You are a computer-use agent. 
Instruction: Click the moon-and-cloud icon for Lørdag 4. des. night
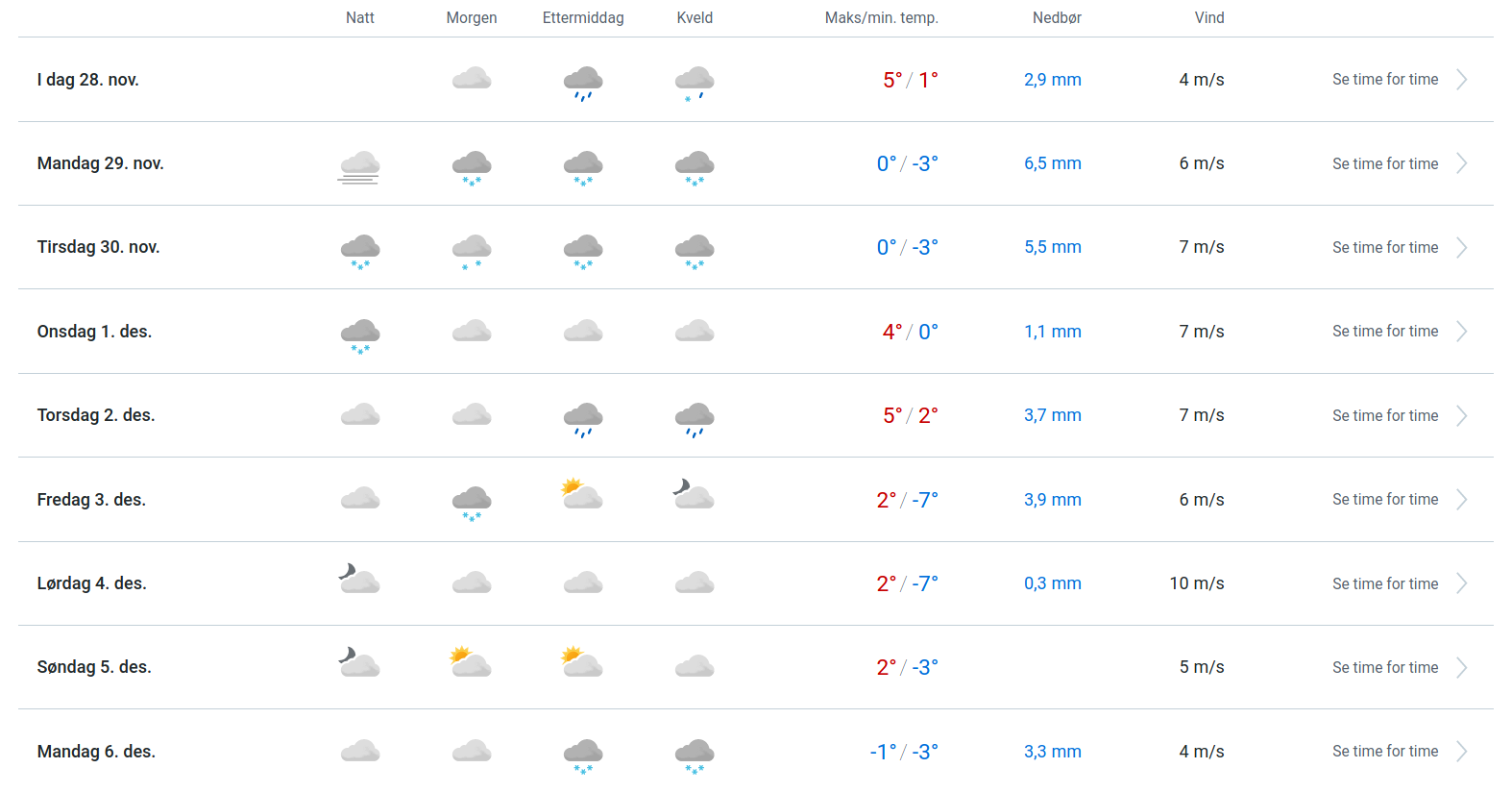pos(359,580)
